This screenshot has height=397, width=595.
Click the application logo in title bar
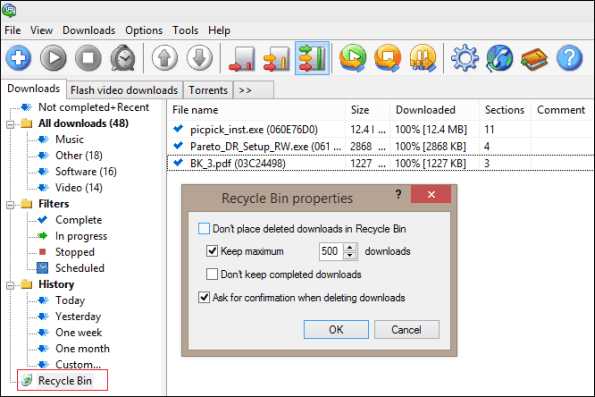(9, 10)
